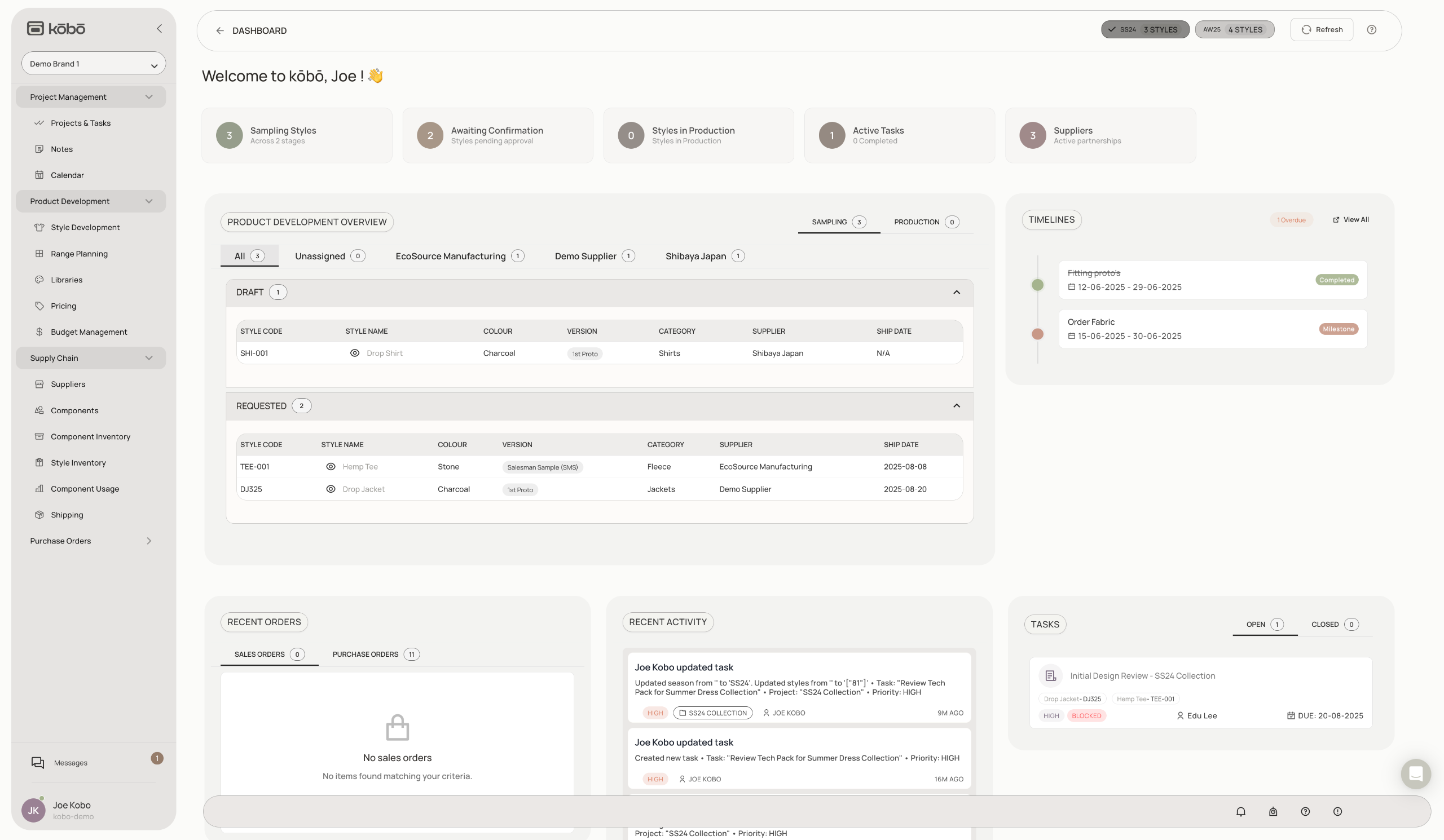
Task: Collapse the DRAFT section
Action: (956, 293)
